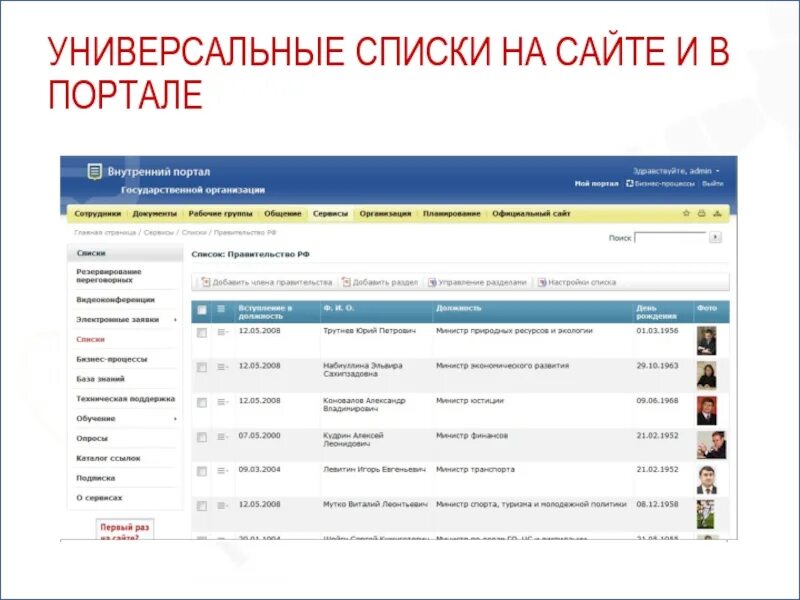800x600 pixels.
Task: Open row actions menu for Коновалов Александр
Action: pos(222,402)
